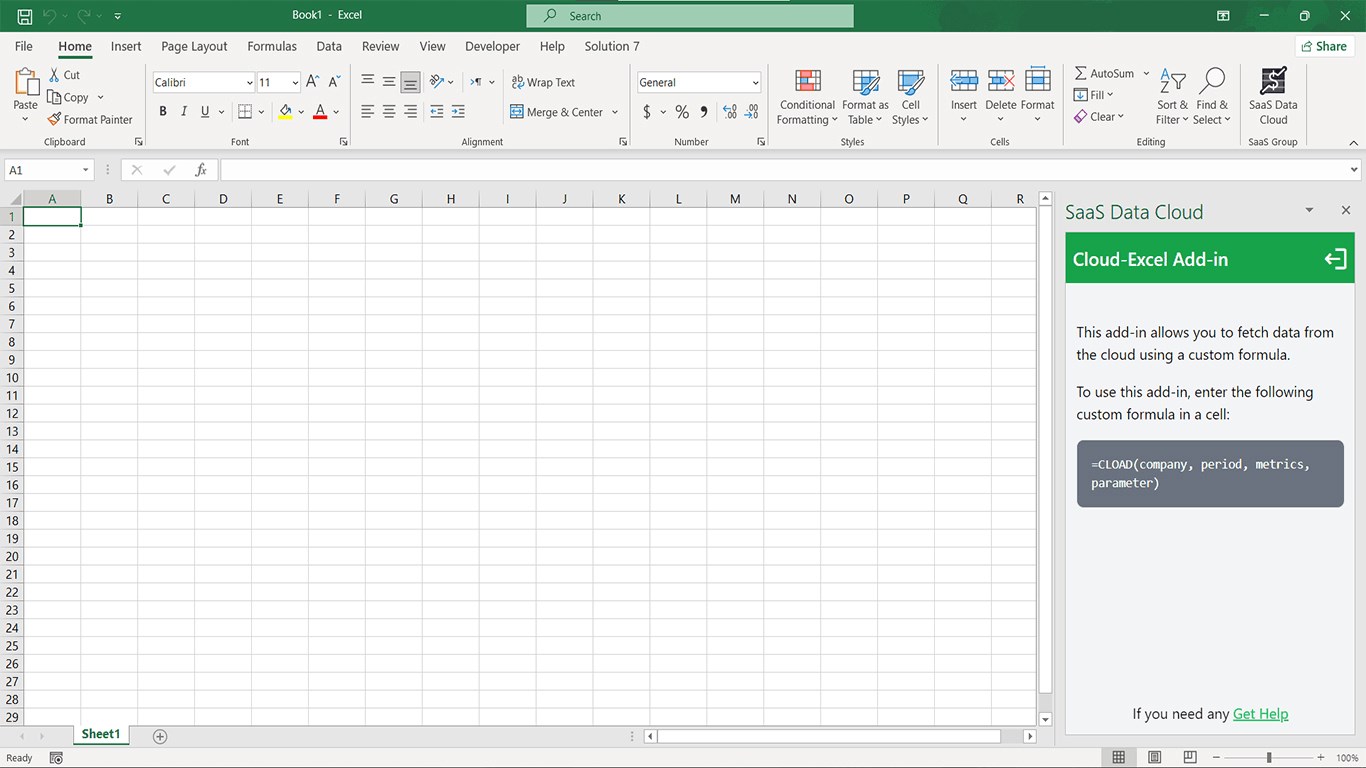This screenshot has height=768, width=1366.
Task: Click the Insert Function fx icon
Action: (x=201, y=170)
